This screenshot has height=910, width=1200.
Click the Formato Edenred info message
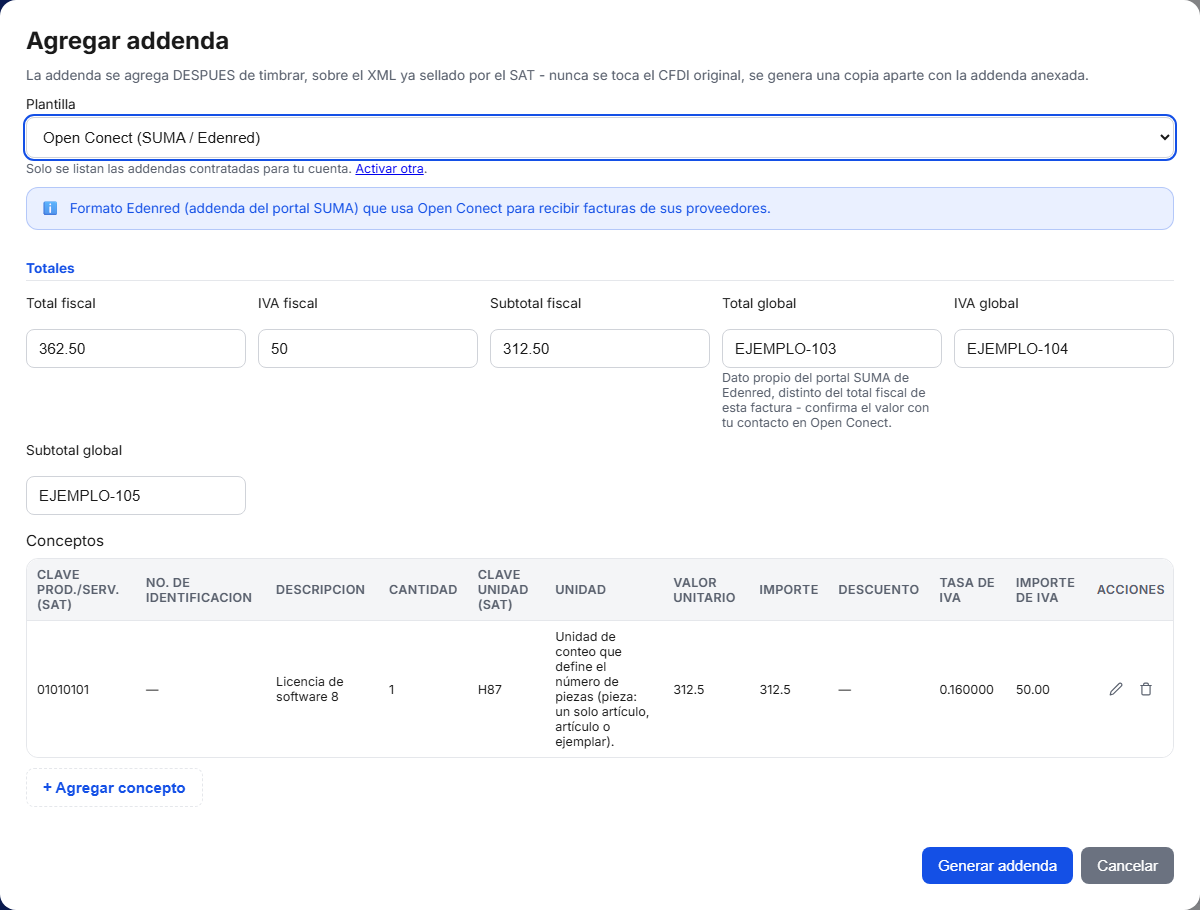pyautogui.click(x=420, y=208)
